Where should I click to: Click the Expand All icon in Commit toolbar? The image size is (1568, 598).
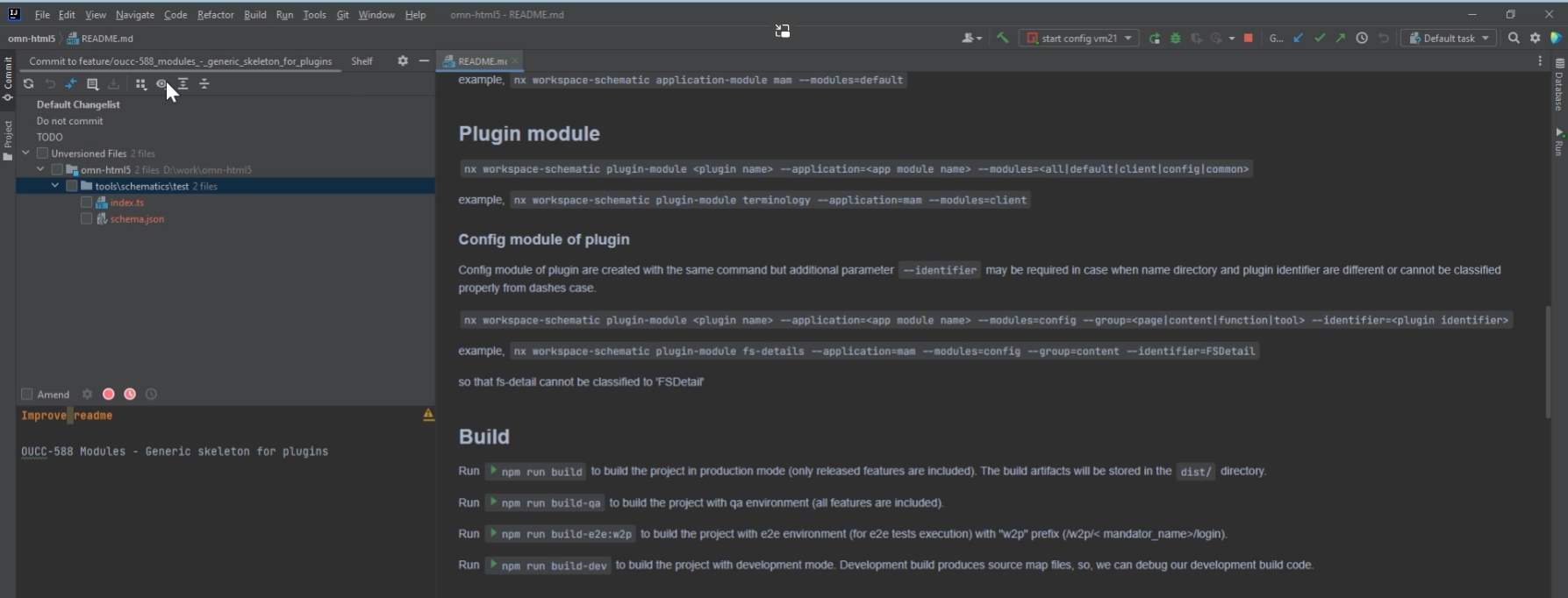[x=183, y=84]
